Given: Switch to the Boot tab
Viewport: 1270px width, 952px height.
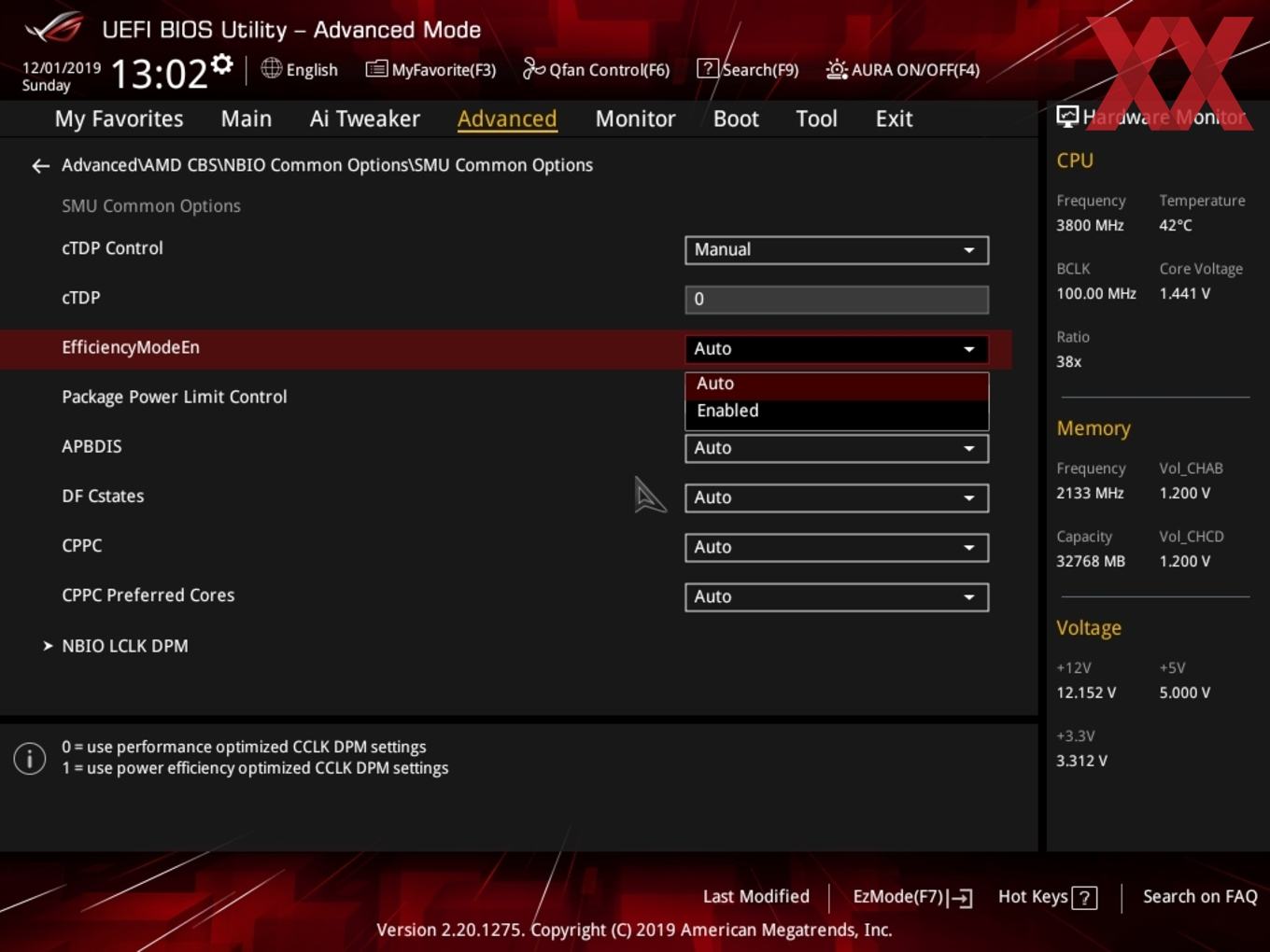Looking at the screenshot, I should tap(736, 119).
